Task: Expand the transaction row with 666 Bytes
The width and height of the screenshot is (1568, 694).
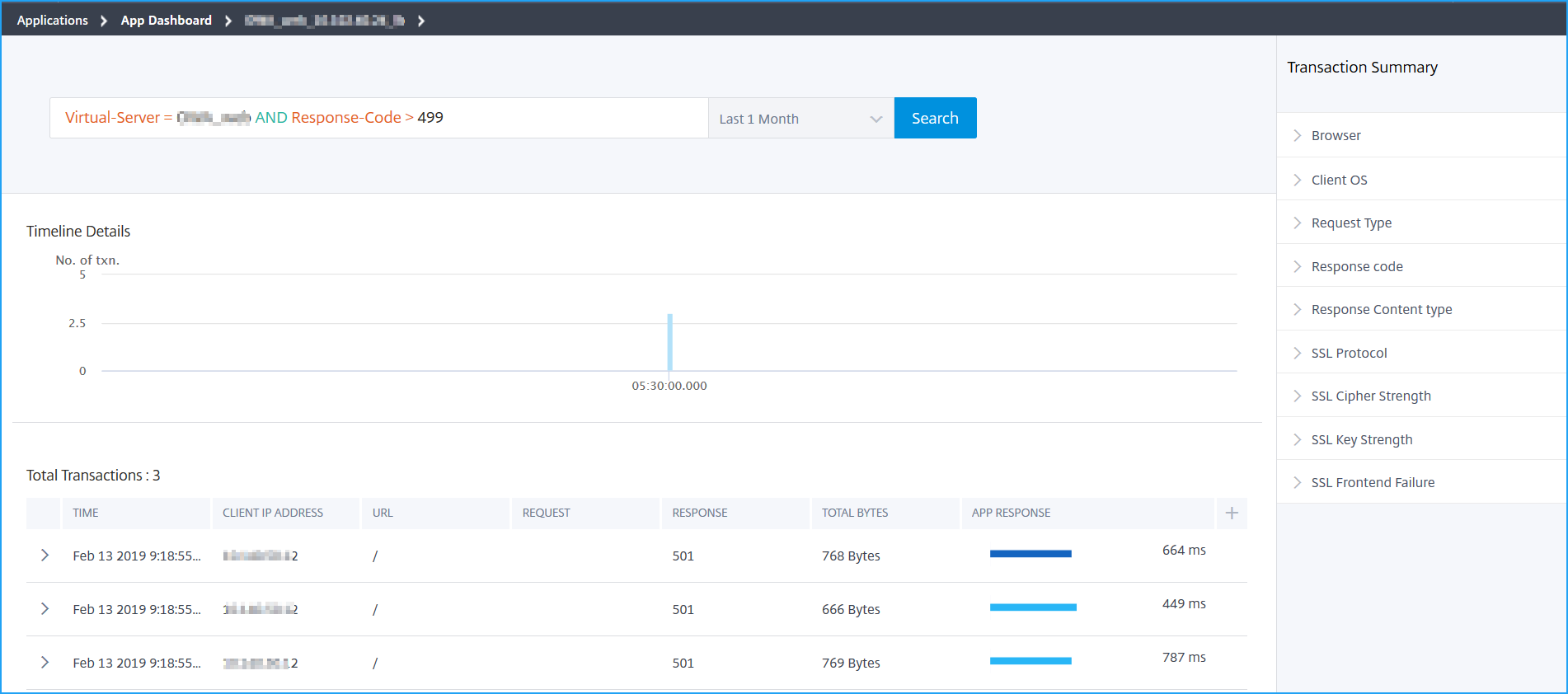Action: [x=45, y=609]
